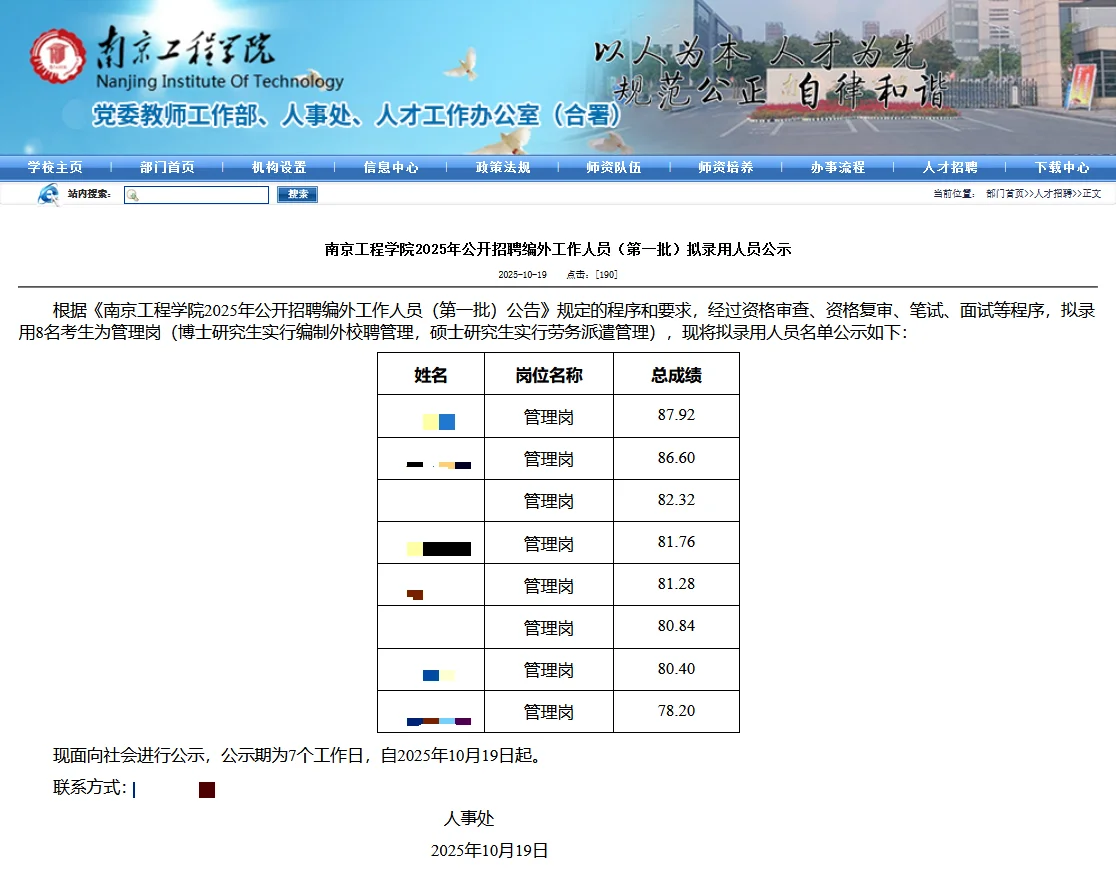Image resolution: width=1116 pixels, height=880 pixels.
Task: Open the 信息中心 navigation menu
Action: (x=389, y=167)
